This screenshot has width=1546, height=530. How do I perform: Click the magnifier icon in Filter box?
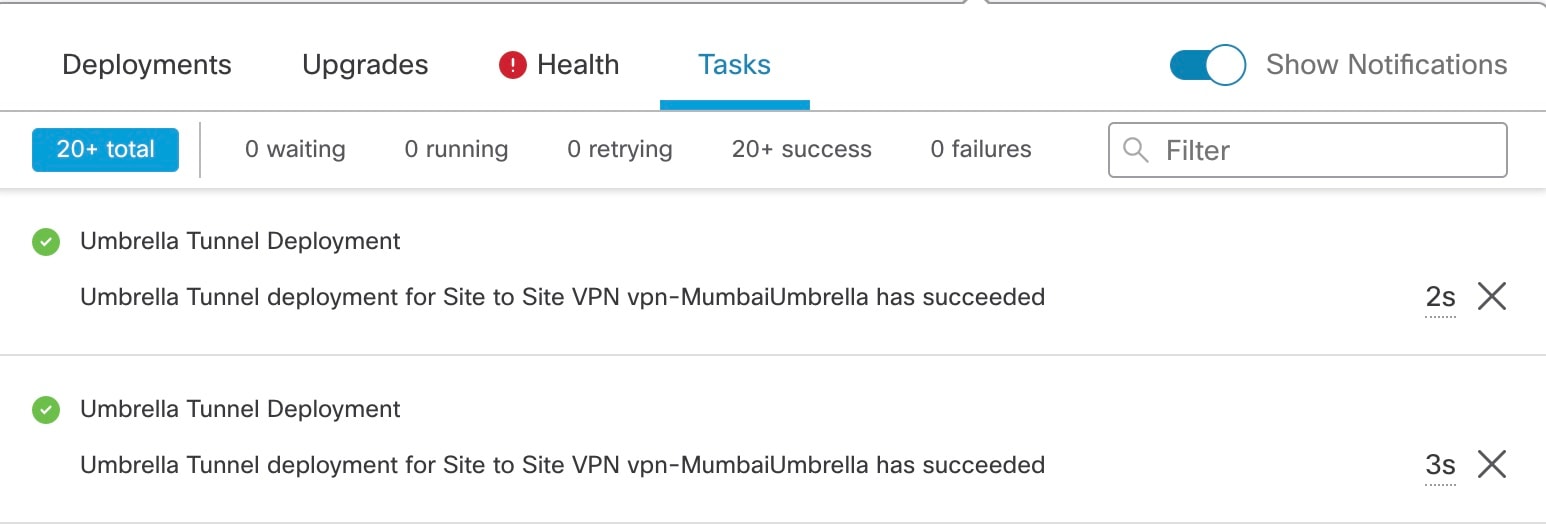coord(1135,150)
